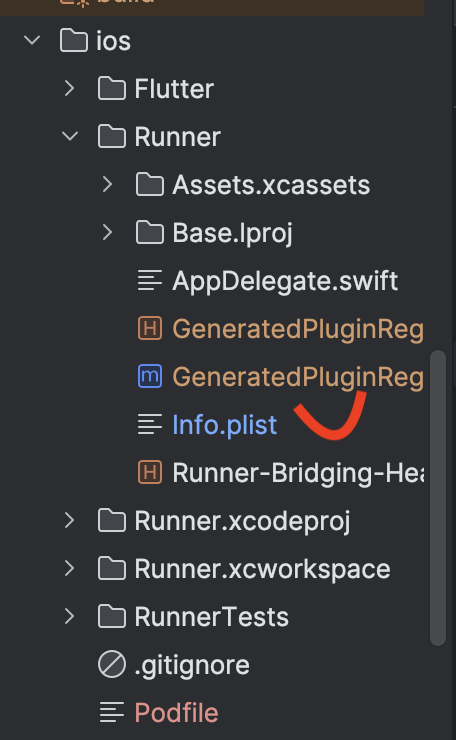Open the GeneratedPluginReg header file name

[298, 329]
